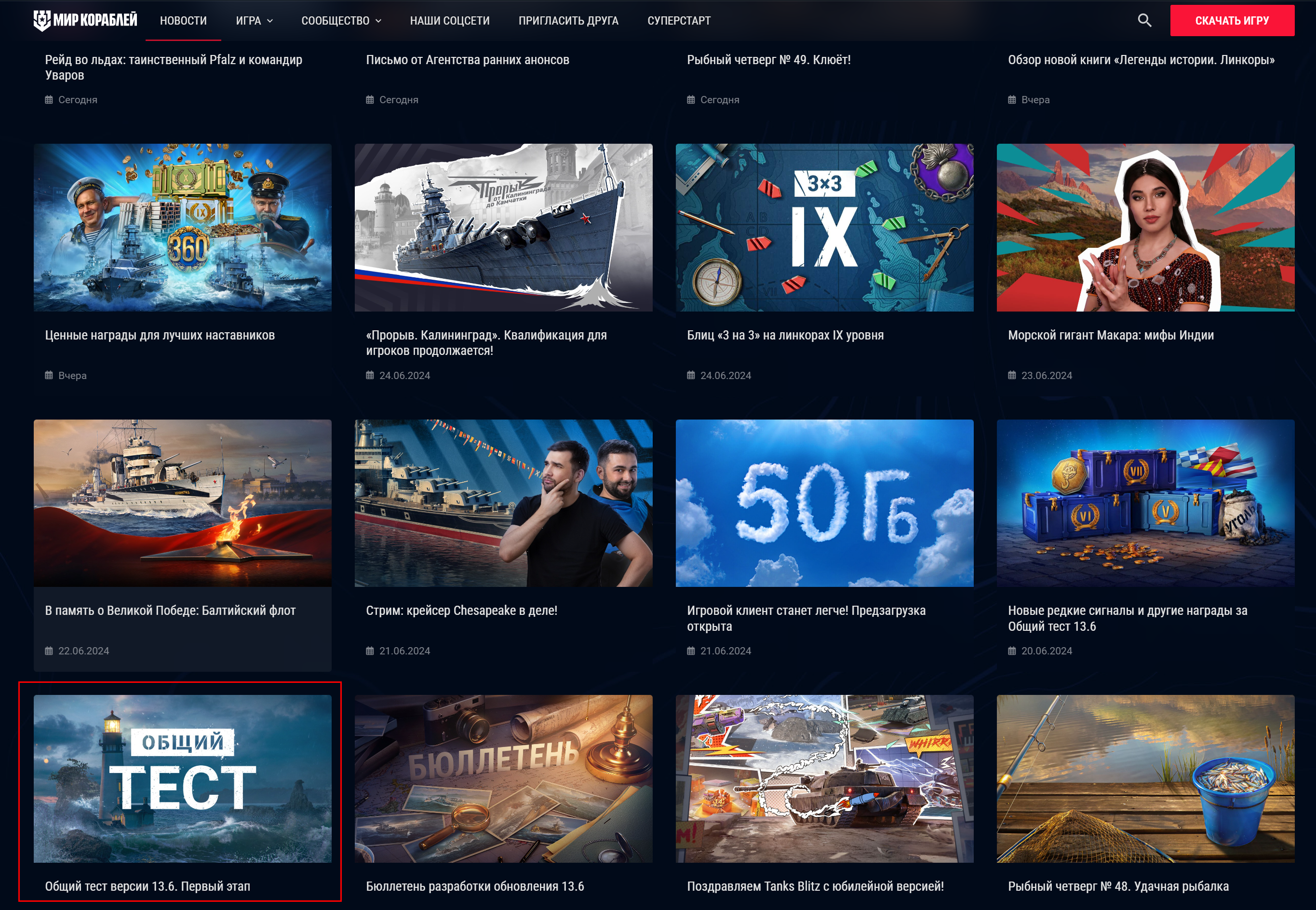Screen dimensions: 1316x910
Task: Click the blue containers signals thumbnail
Action: coord(1145,503)
